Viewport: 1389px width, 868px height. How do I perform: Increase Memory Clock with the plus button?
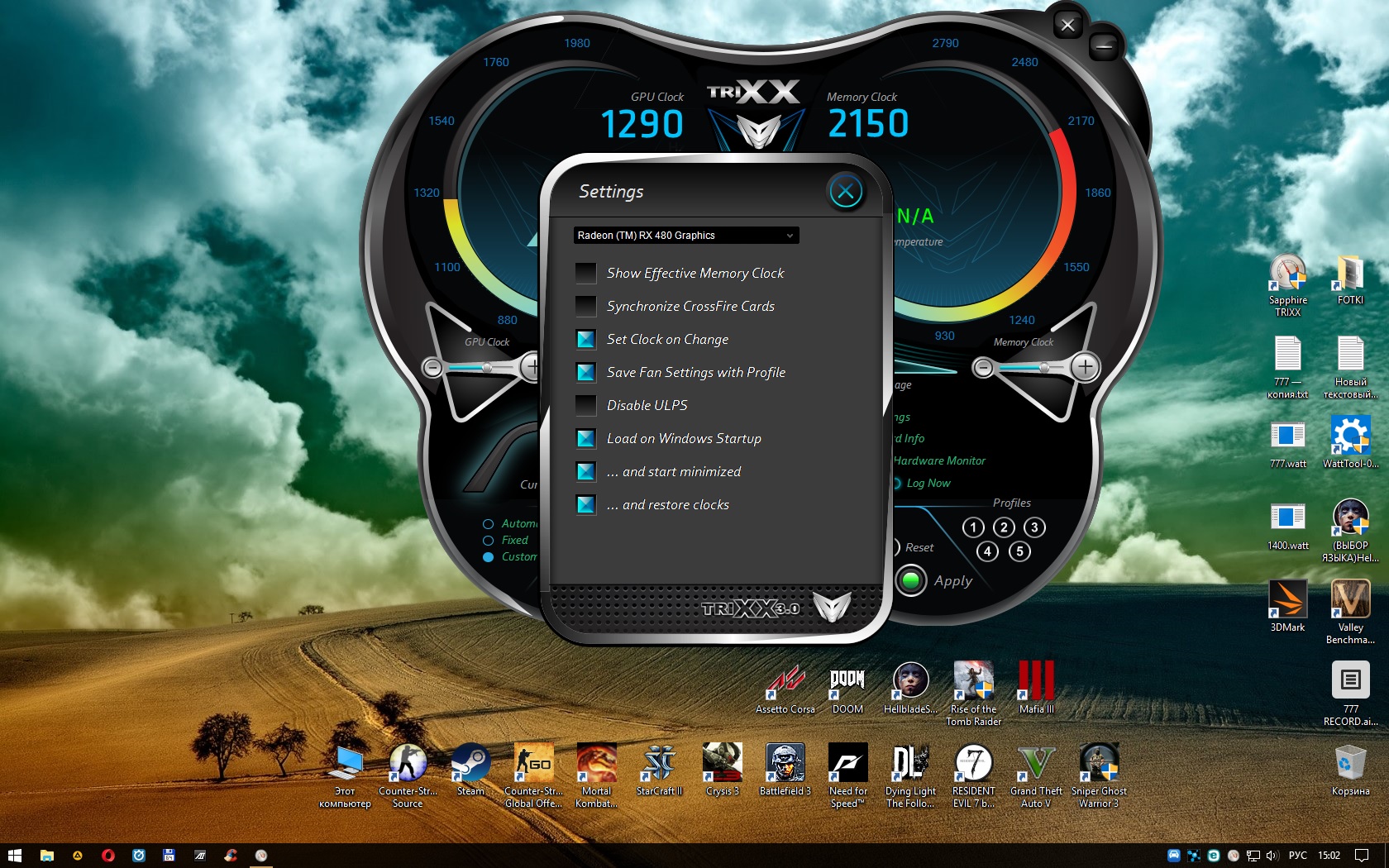coord(1085,366)
